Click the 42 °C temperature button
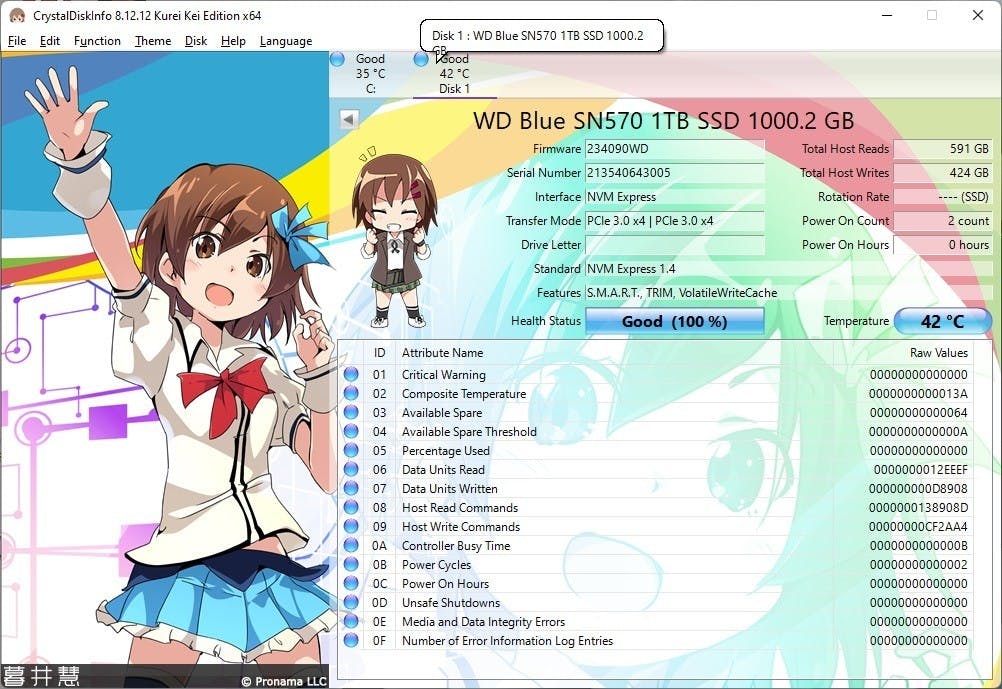The image size is (1002, 689). 942,321
